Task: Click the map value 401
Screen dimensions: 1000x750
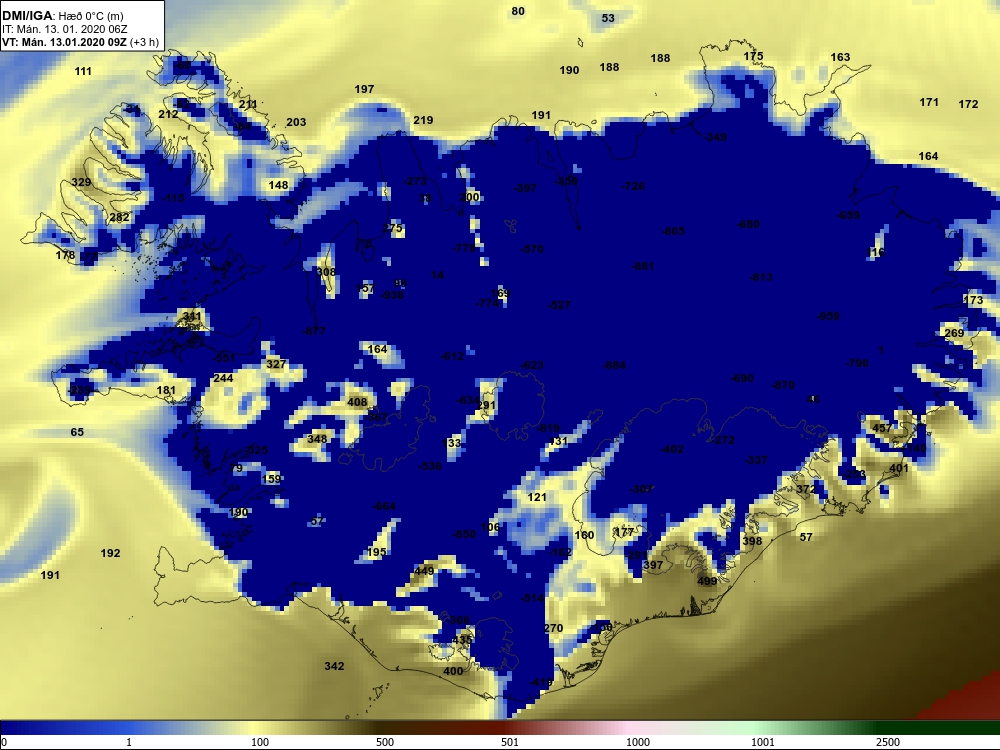Action: tap(899, 468)
